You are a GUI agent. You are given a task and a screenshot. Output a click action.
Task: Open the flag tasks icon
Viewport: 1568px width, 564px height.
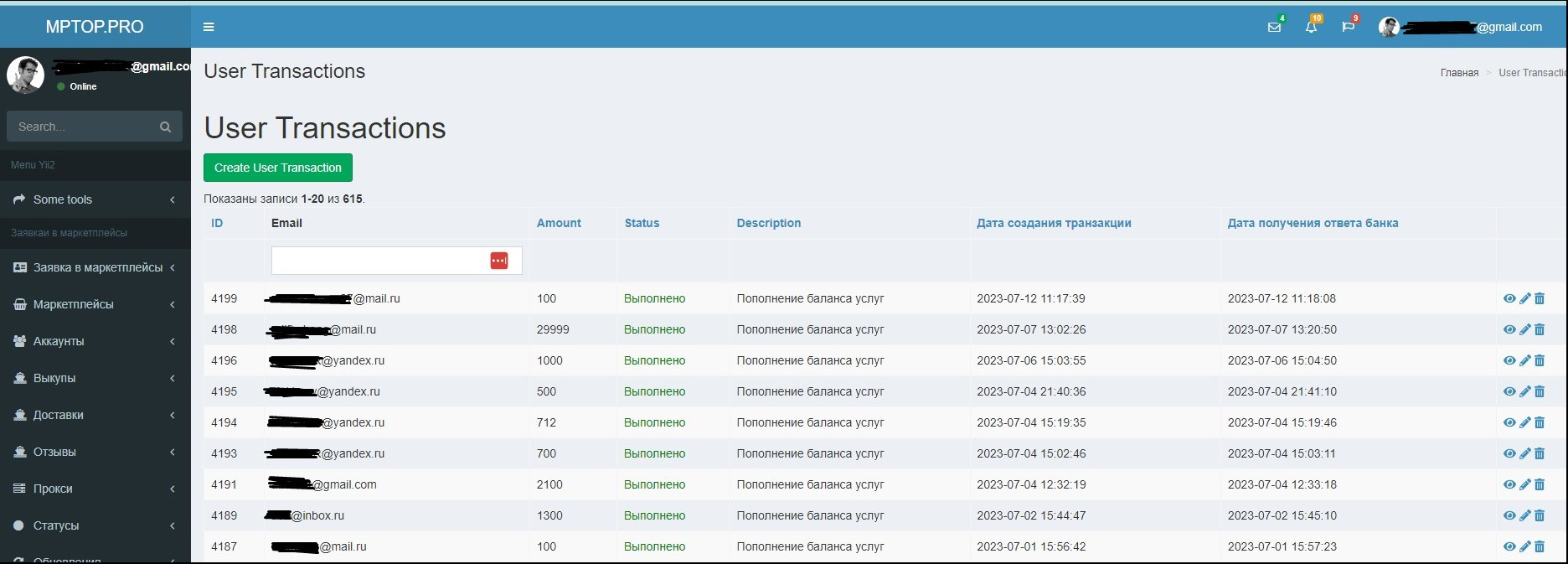coord(1348,27)
